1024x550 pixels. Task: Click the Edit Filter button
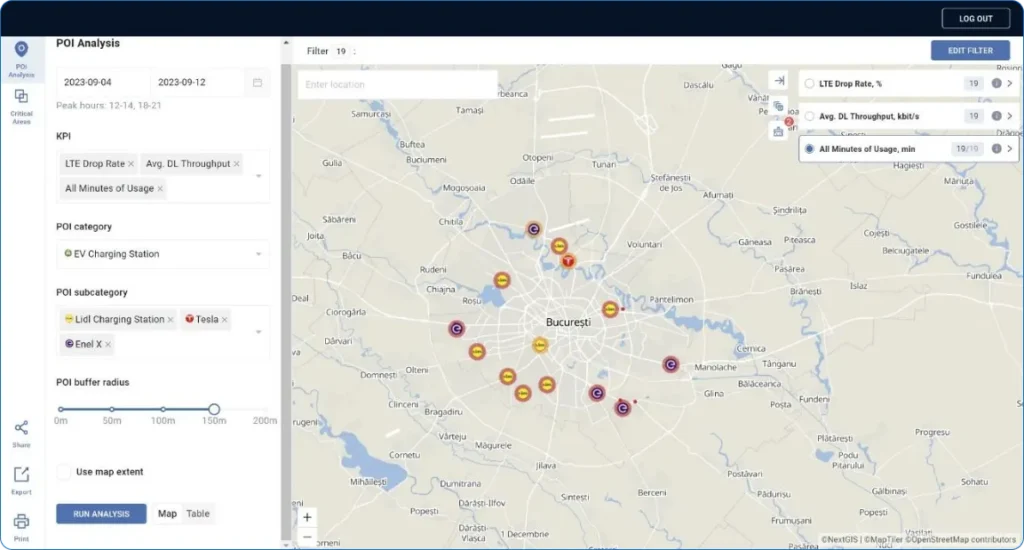969,50
